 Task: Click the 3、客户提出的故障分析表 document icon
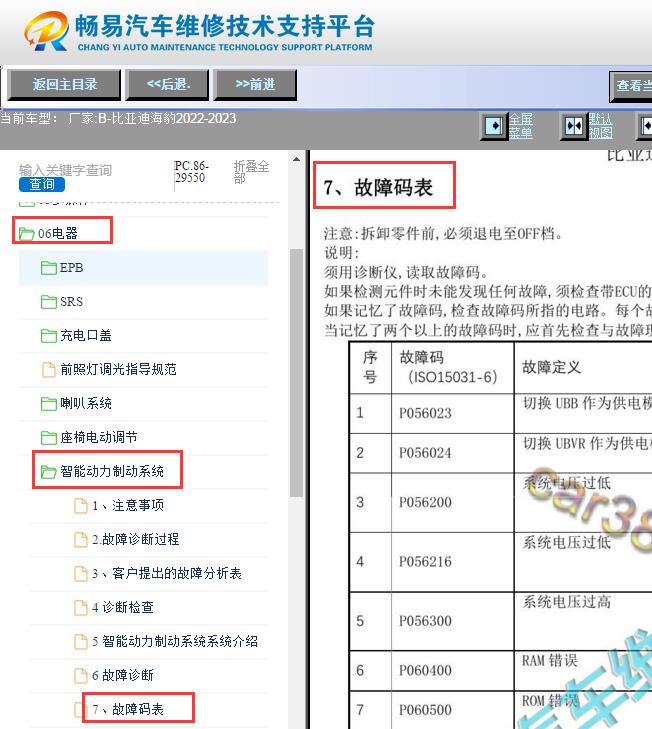pyautogui.click(x=81, y=573)
